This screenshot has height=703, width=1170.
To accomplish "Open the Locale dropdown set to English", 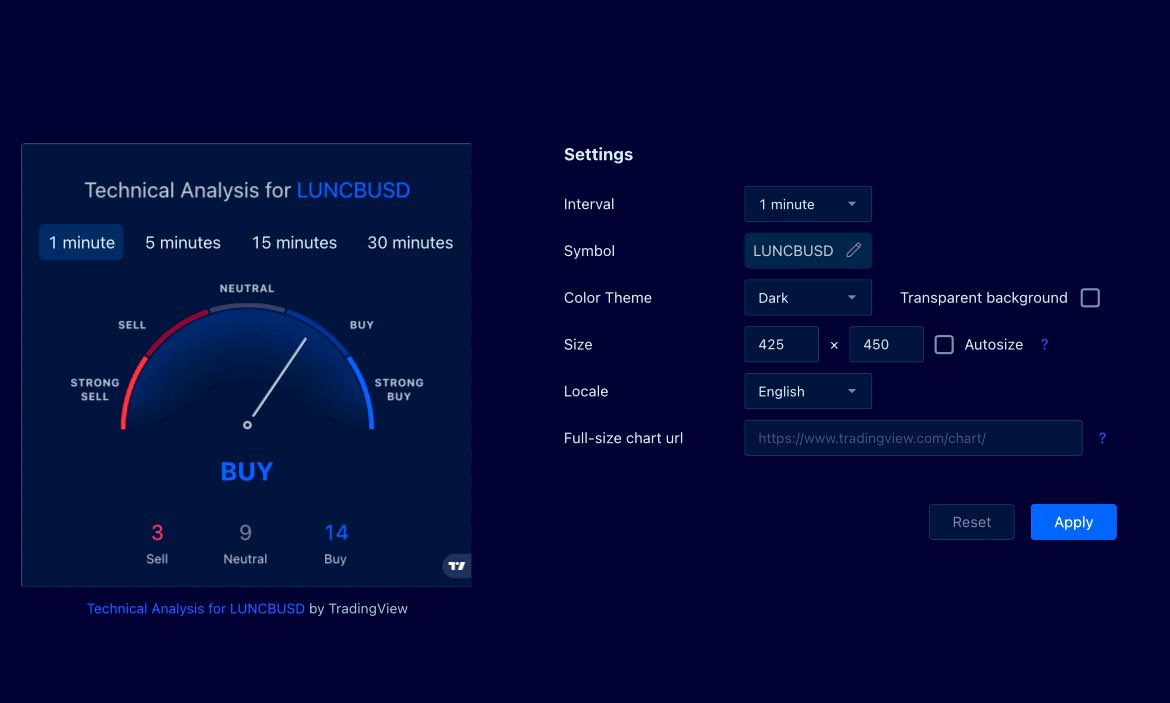I will (x=808, y=391).
